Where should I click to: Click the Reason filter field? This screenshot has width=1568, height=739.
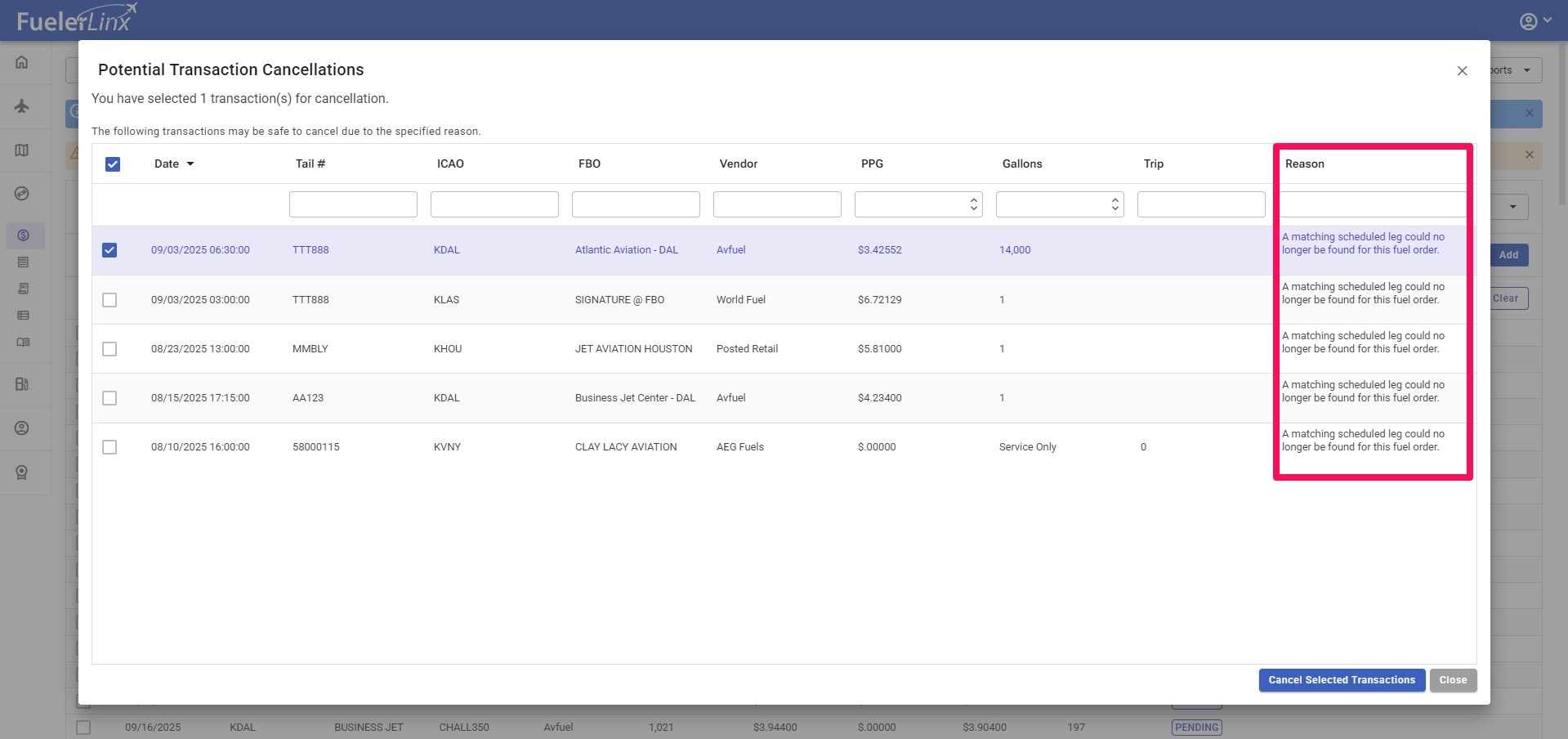pyautogui.click(x=1373, y=204)
